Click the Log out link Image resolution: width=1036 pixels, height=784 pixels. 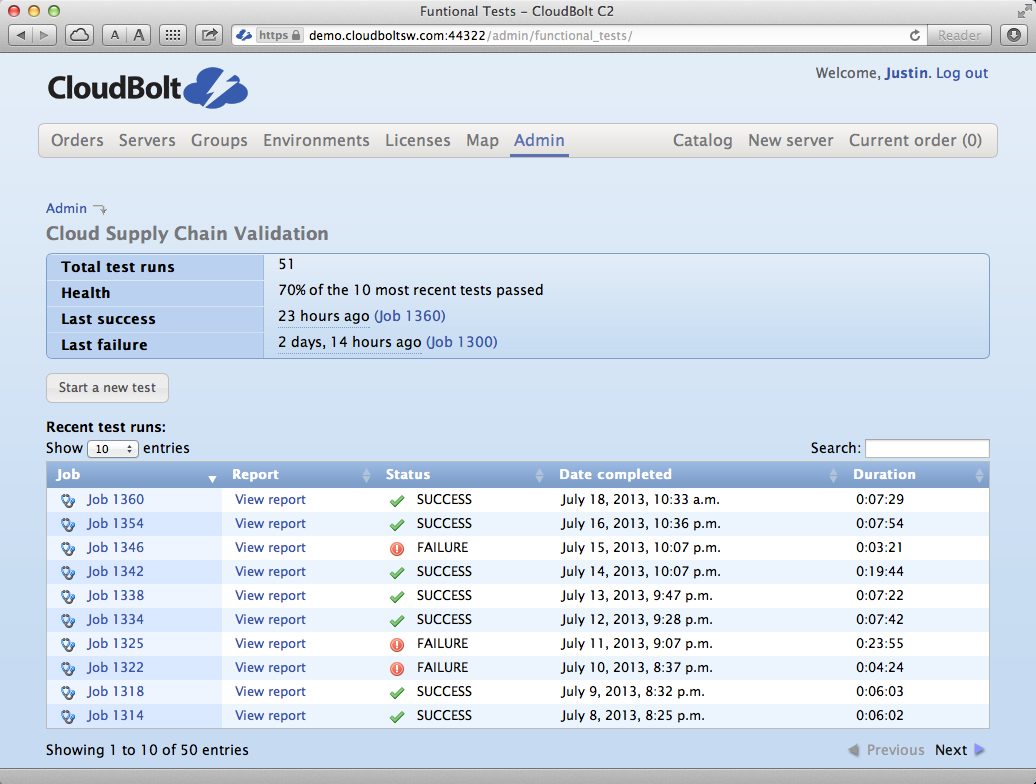click(961, 73)
